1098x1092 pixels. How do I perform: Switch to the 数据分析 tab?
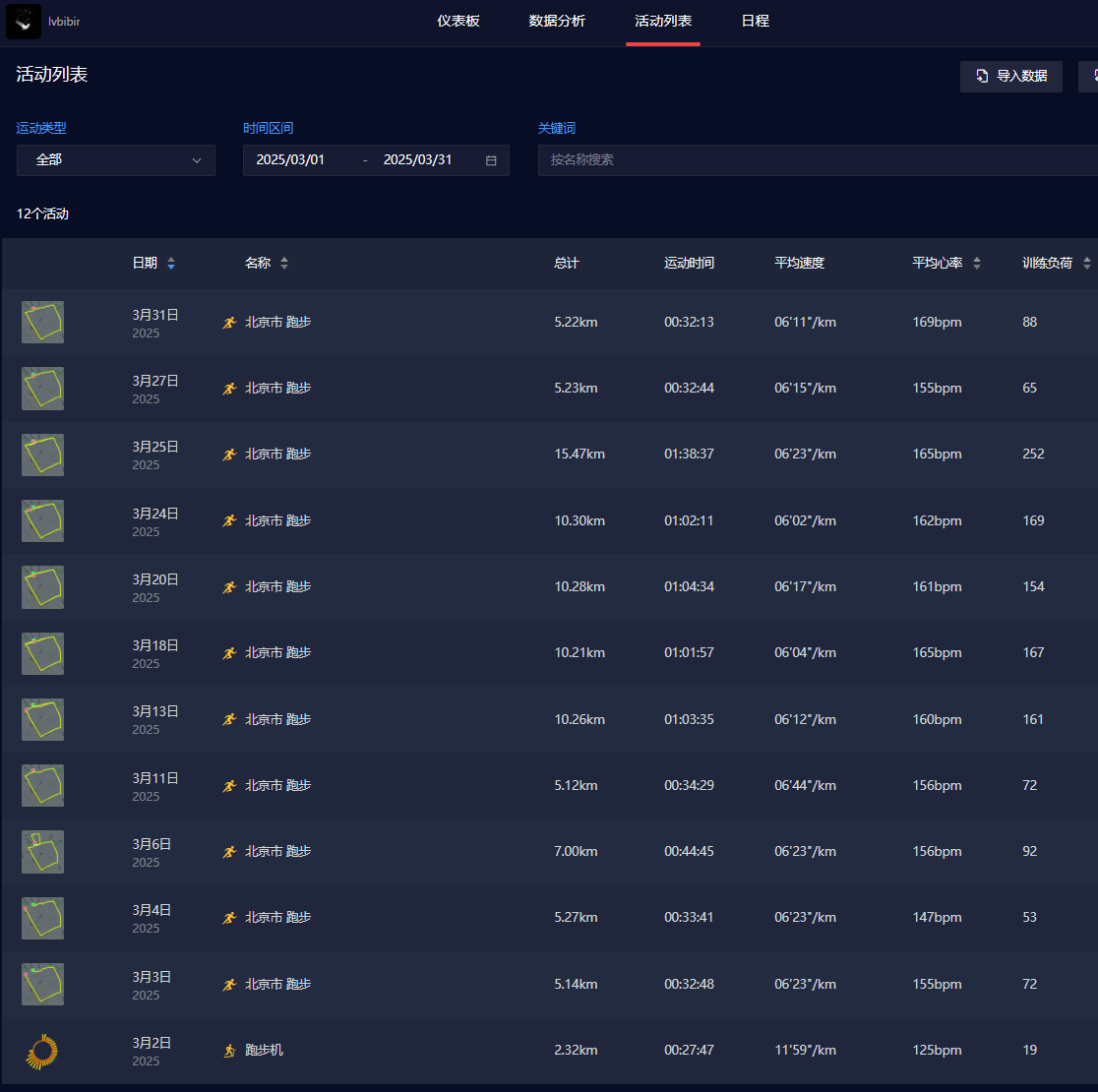pos(557,22)
